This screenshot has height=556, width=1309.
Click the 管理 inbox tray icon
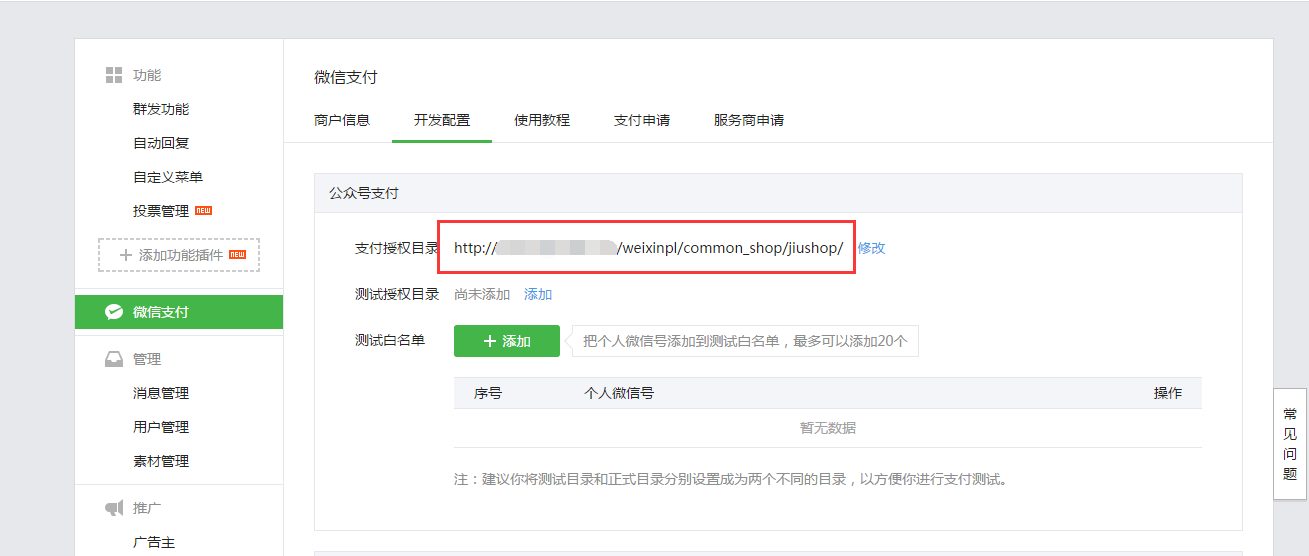114,359
